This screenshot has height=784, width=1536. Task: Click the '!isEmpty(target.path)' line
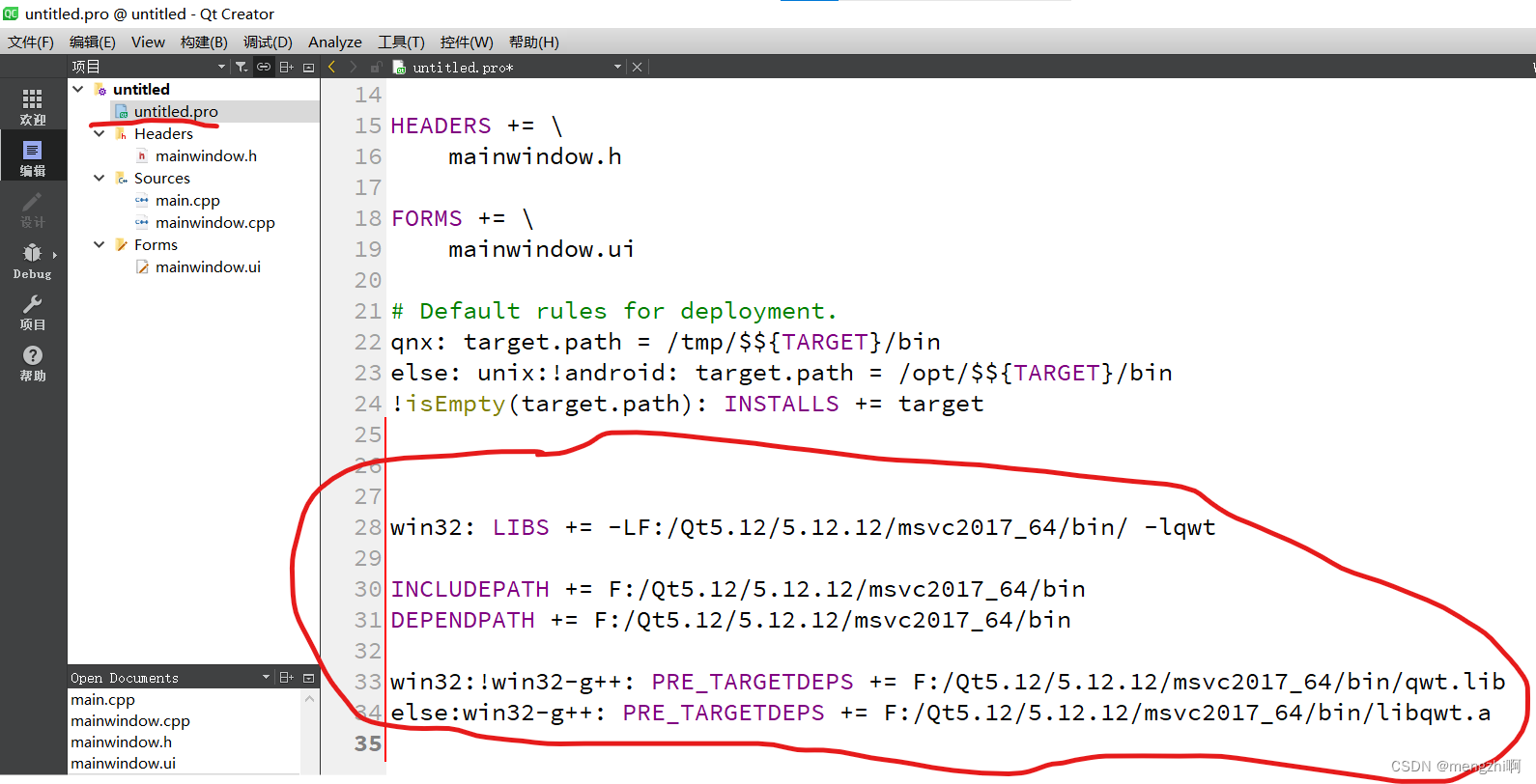pos(687,404)
